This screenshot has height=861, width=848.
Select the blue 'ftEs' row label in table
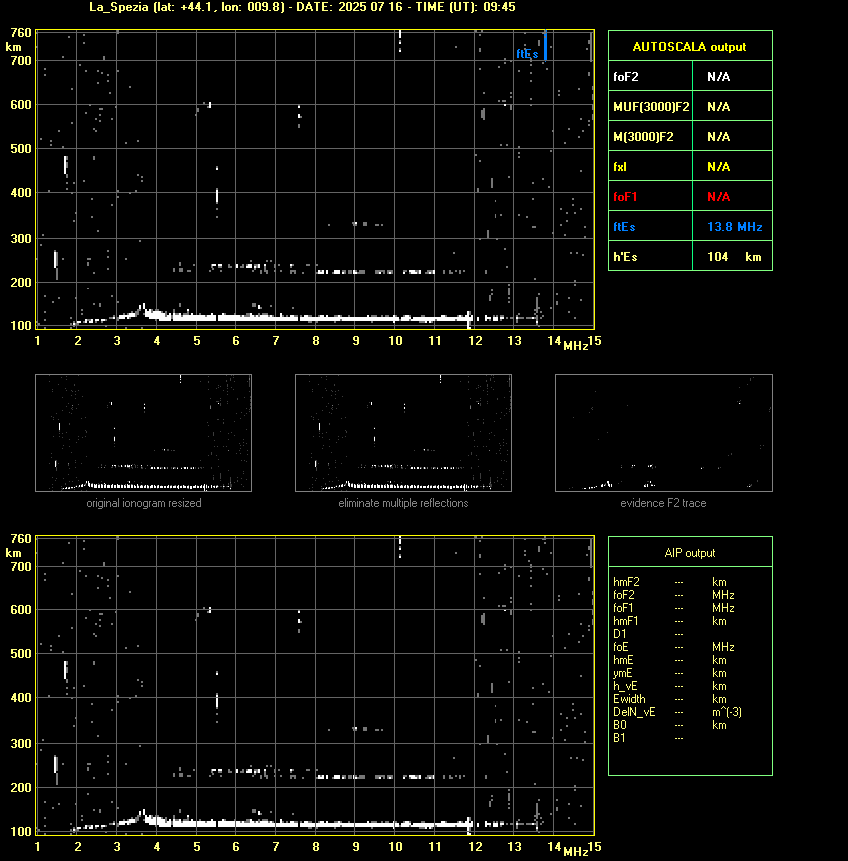624,227
